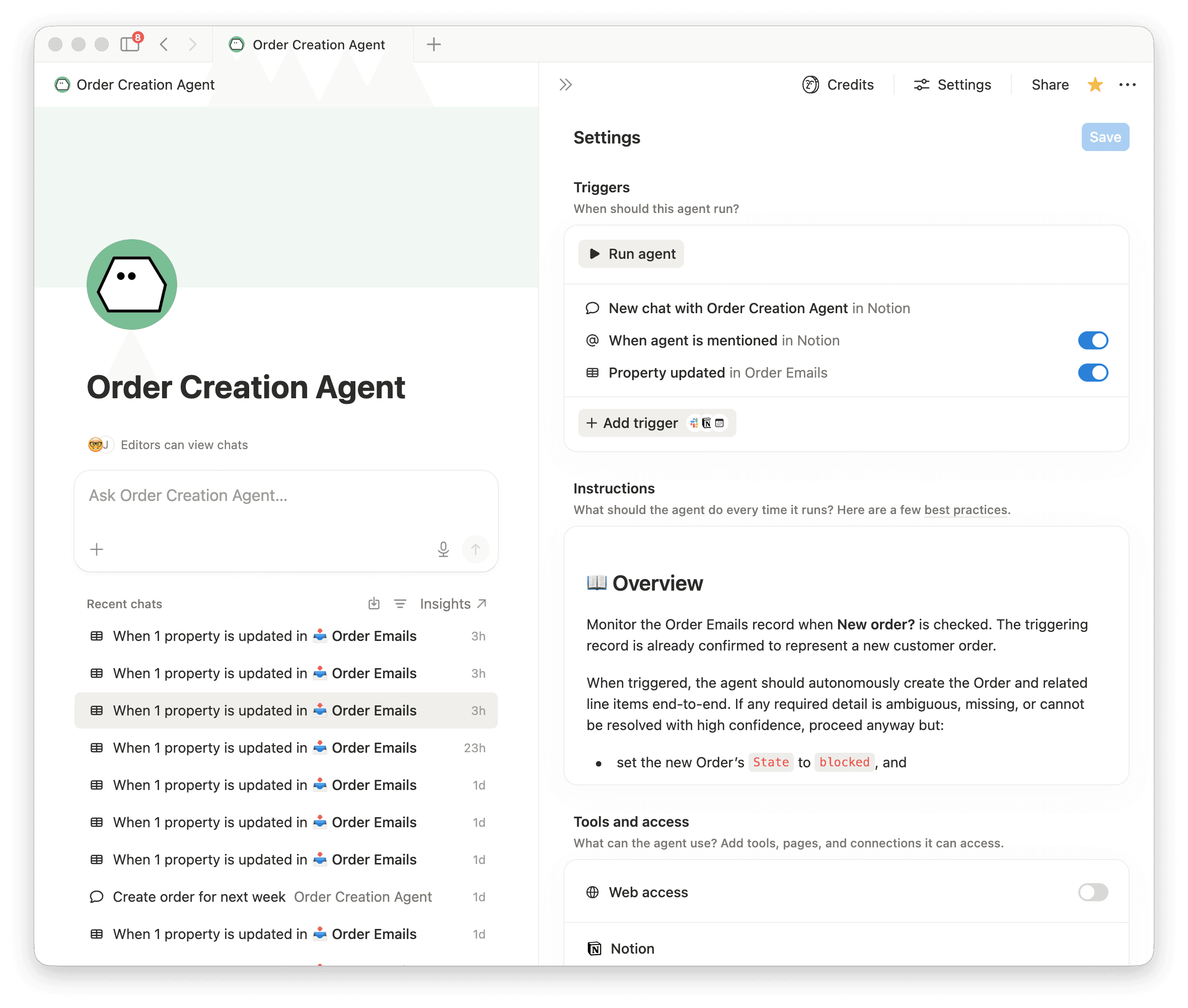The height and width of the screenshot is (1008, 1188).
Task: Click the sliders icon next to Settings
Action: [921, 85]
